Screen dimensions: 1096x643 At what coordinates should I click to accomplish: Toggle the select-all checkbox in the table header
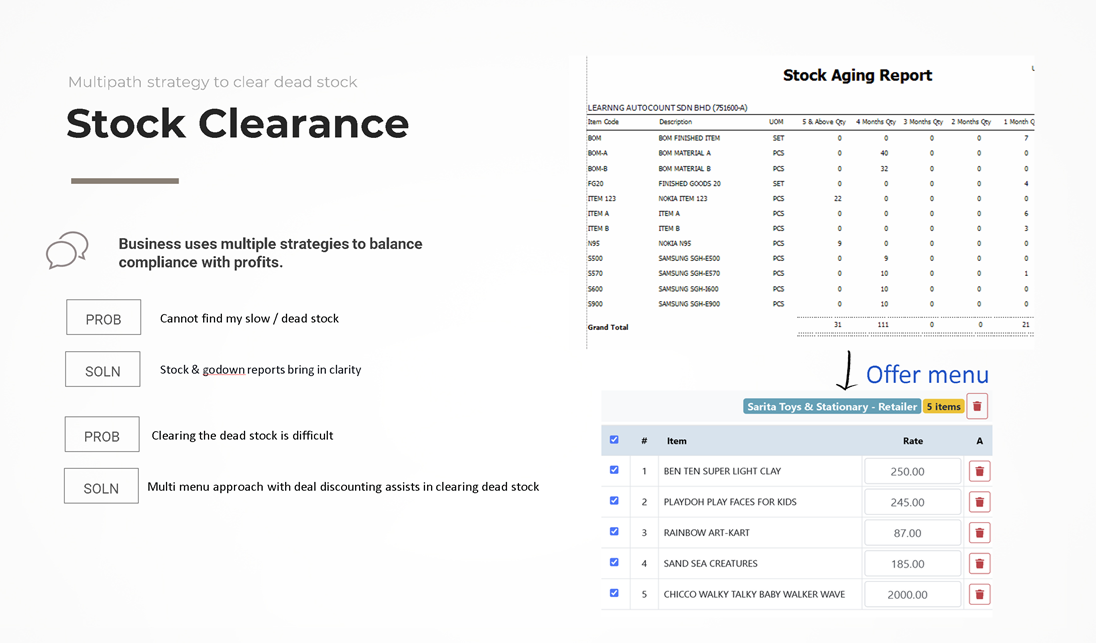614,440
